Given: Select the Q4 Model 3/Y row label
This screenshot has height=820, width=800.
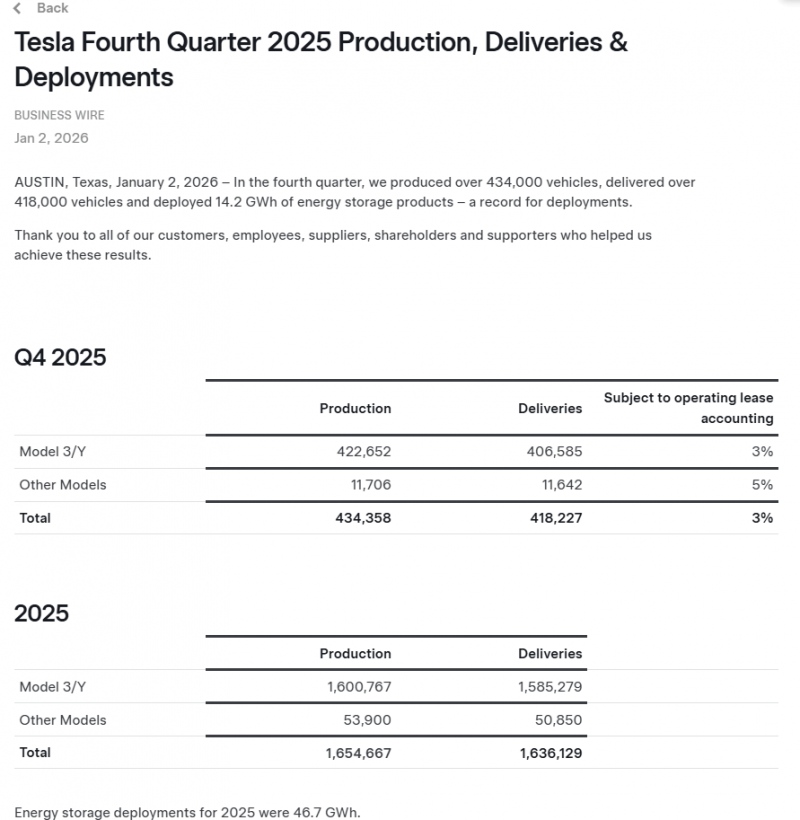Looking at the screenshot, I should (x=45, y=452).
